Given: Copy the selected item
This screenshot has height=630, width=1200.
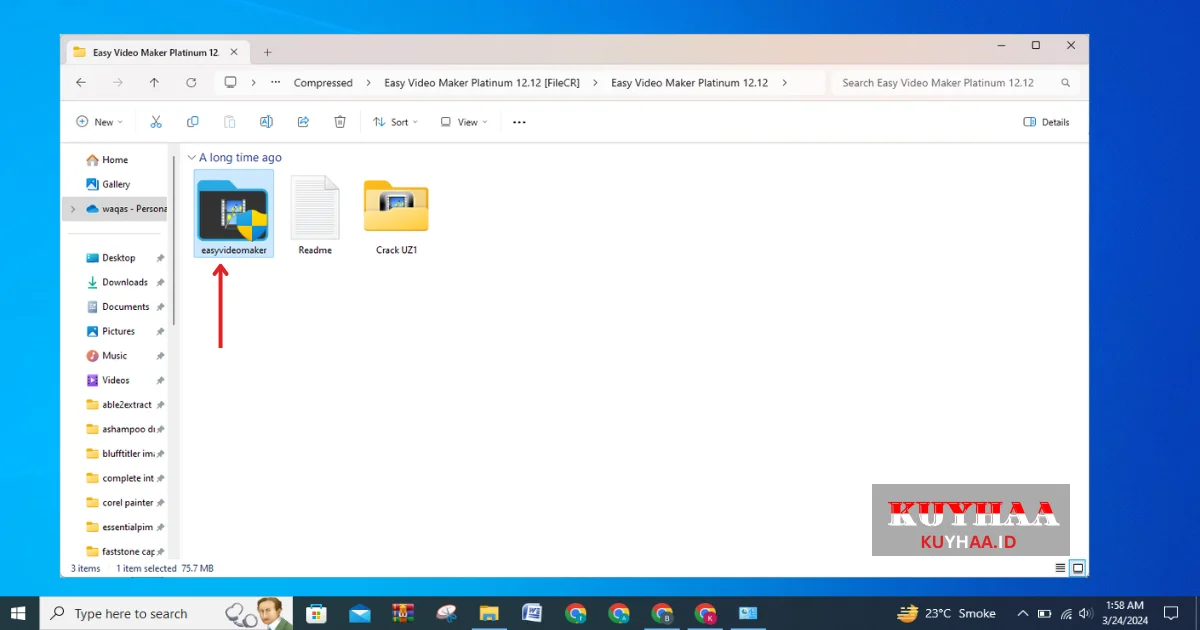Looking at the screenshot, I should point(193,122).
